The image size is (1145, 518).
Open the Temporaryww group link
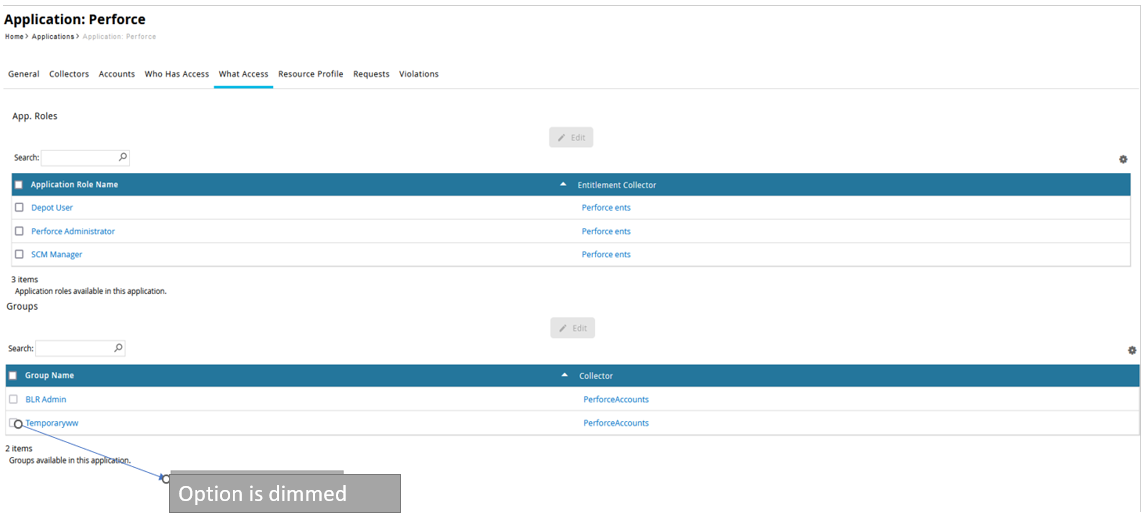click(52, 423)
